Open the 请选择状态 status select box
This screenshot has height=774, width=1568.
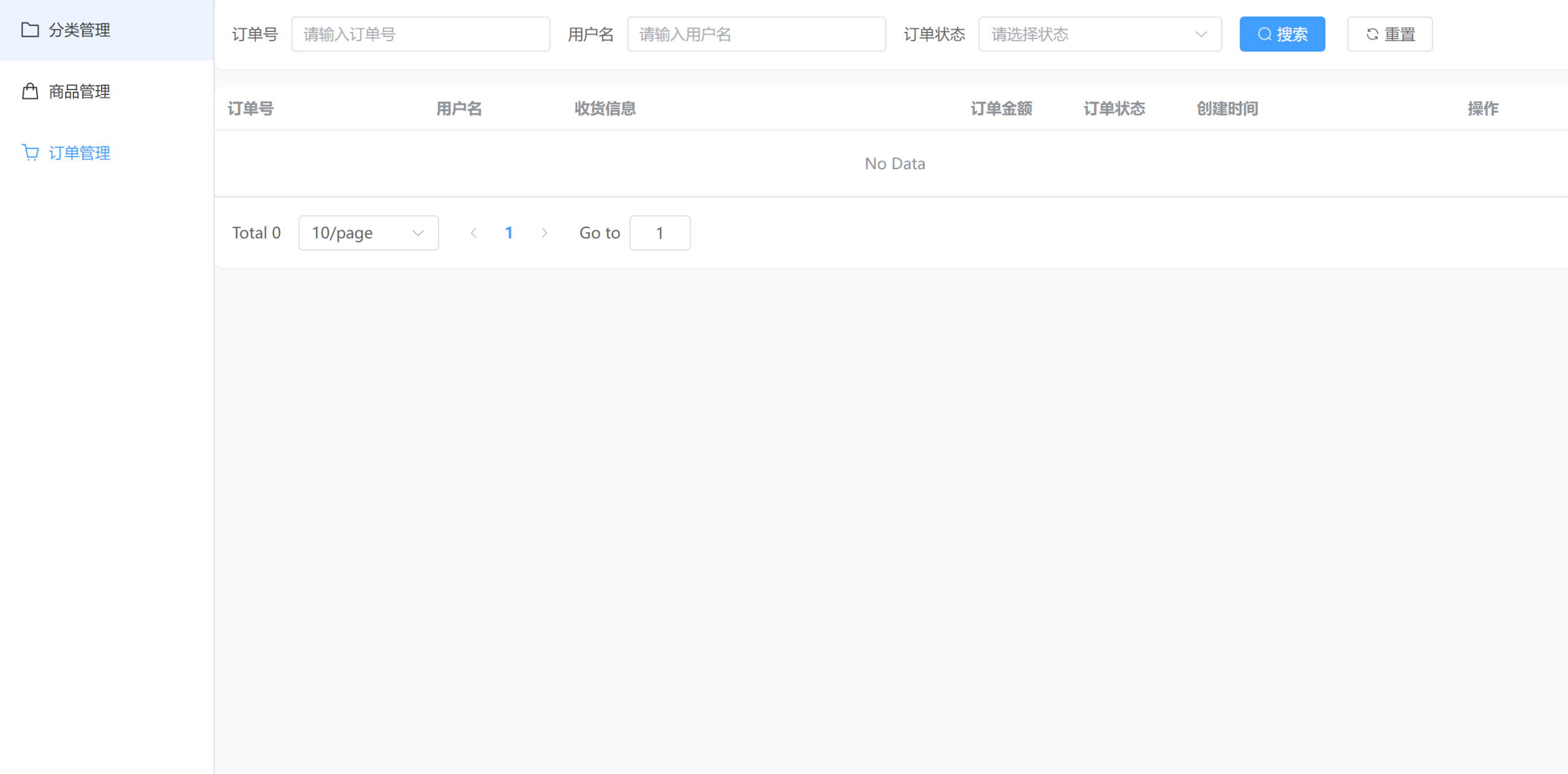tap(1090, 34)
